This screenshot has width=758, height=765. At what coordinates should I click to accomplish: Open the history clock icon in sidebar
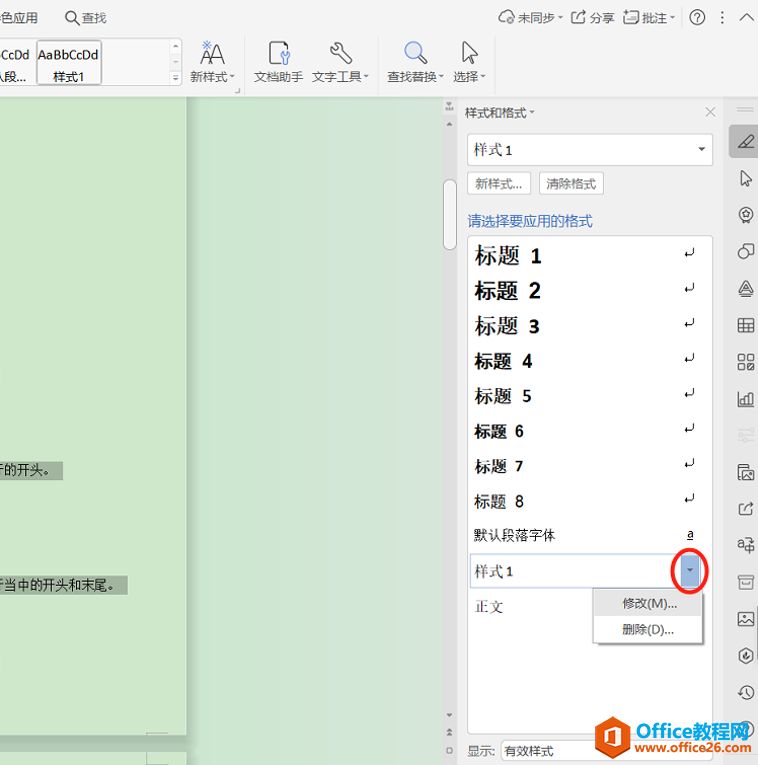(745, 692)
